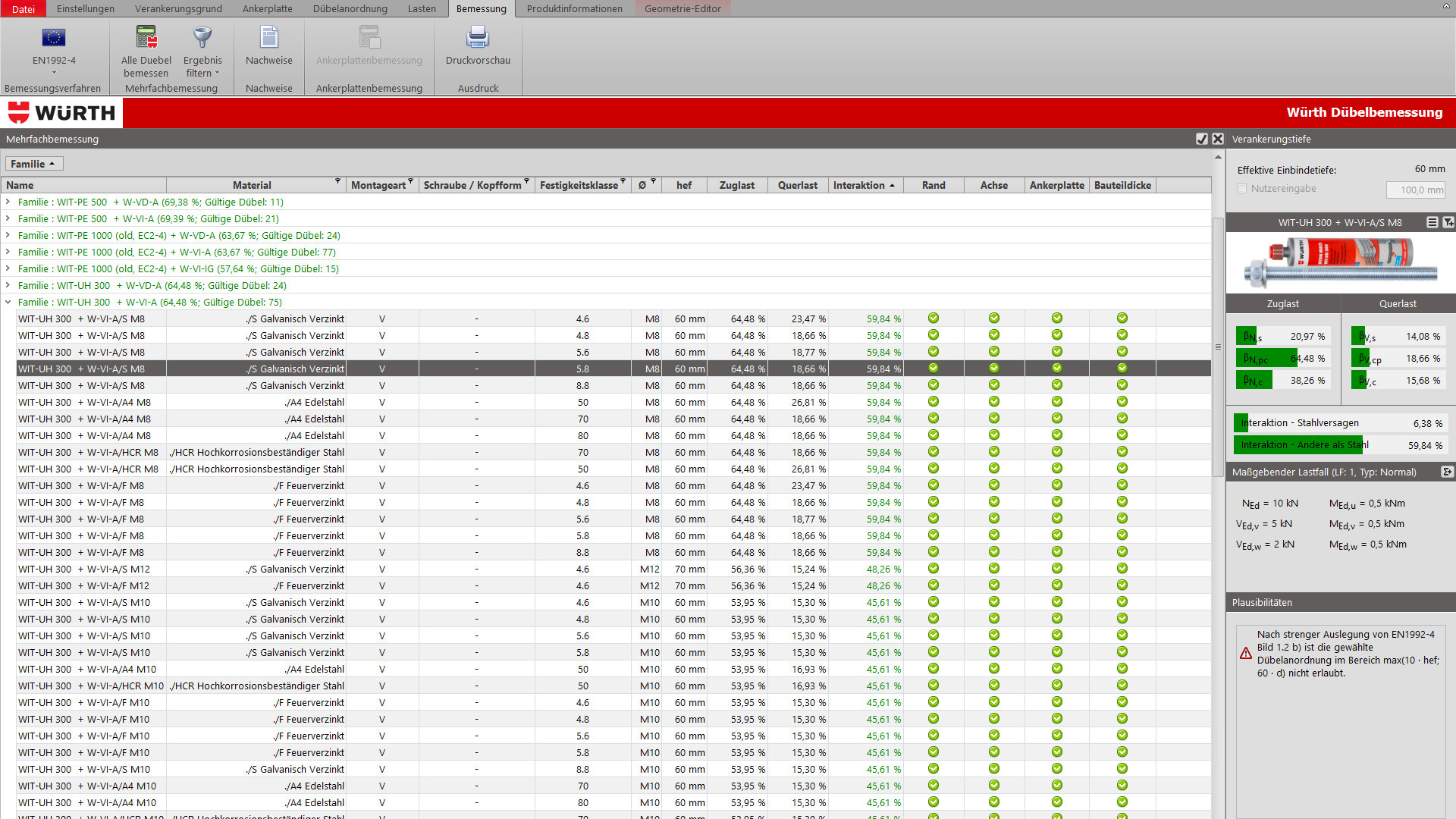Open list menu icon next to WIT-UH 300 title
The width and height of the screenshot is (1456, 819).
click(1432, 222)
